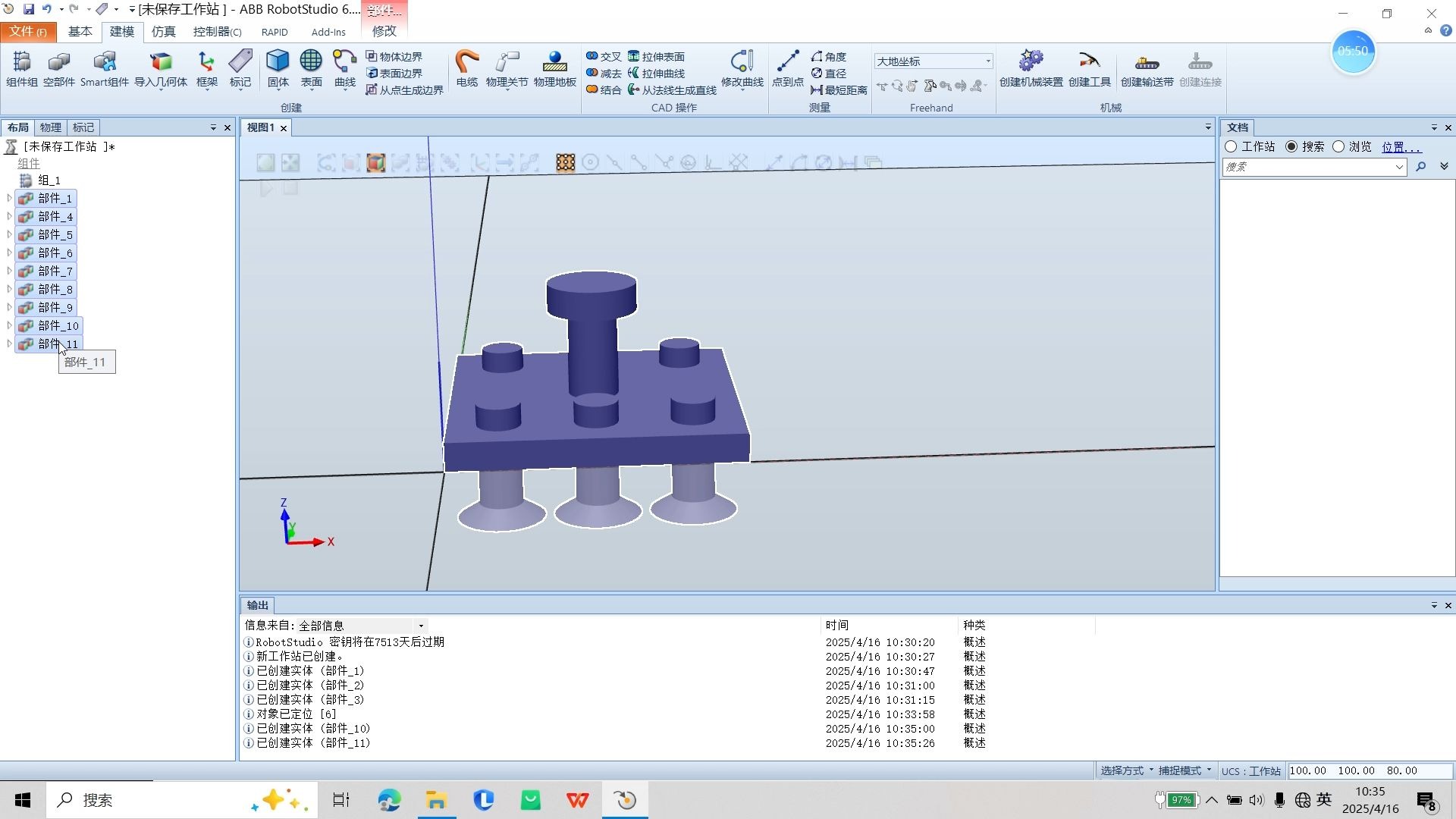Click the 创建机械装置 gear icon
Viewport: 1456px width, 819px height.
(x=1031, y=61)
